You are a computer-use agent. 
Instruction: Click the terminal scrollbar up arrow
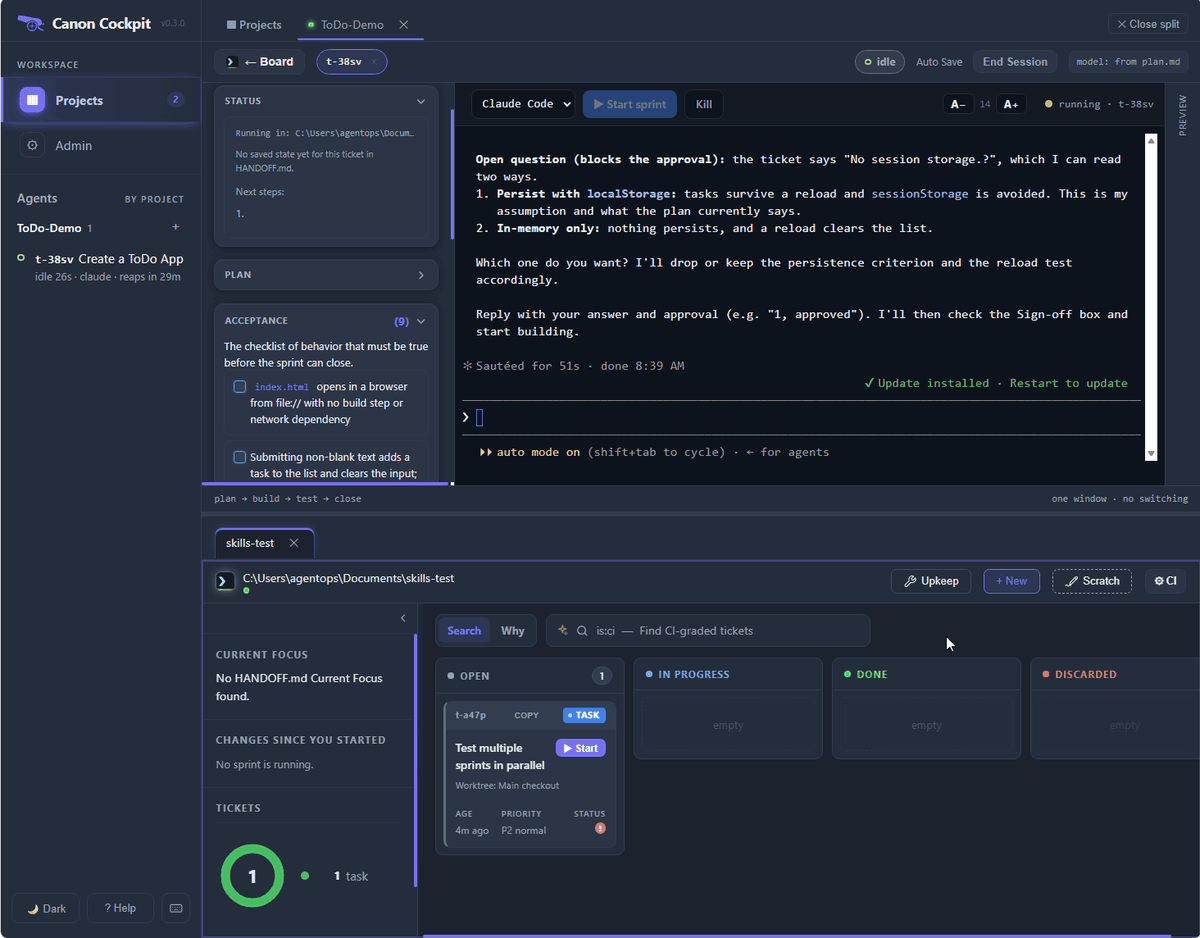point(1150,142)
